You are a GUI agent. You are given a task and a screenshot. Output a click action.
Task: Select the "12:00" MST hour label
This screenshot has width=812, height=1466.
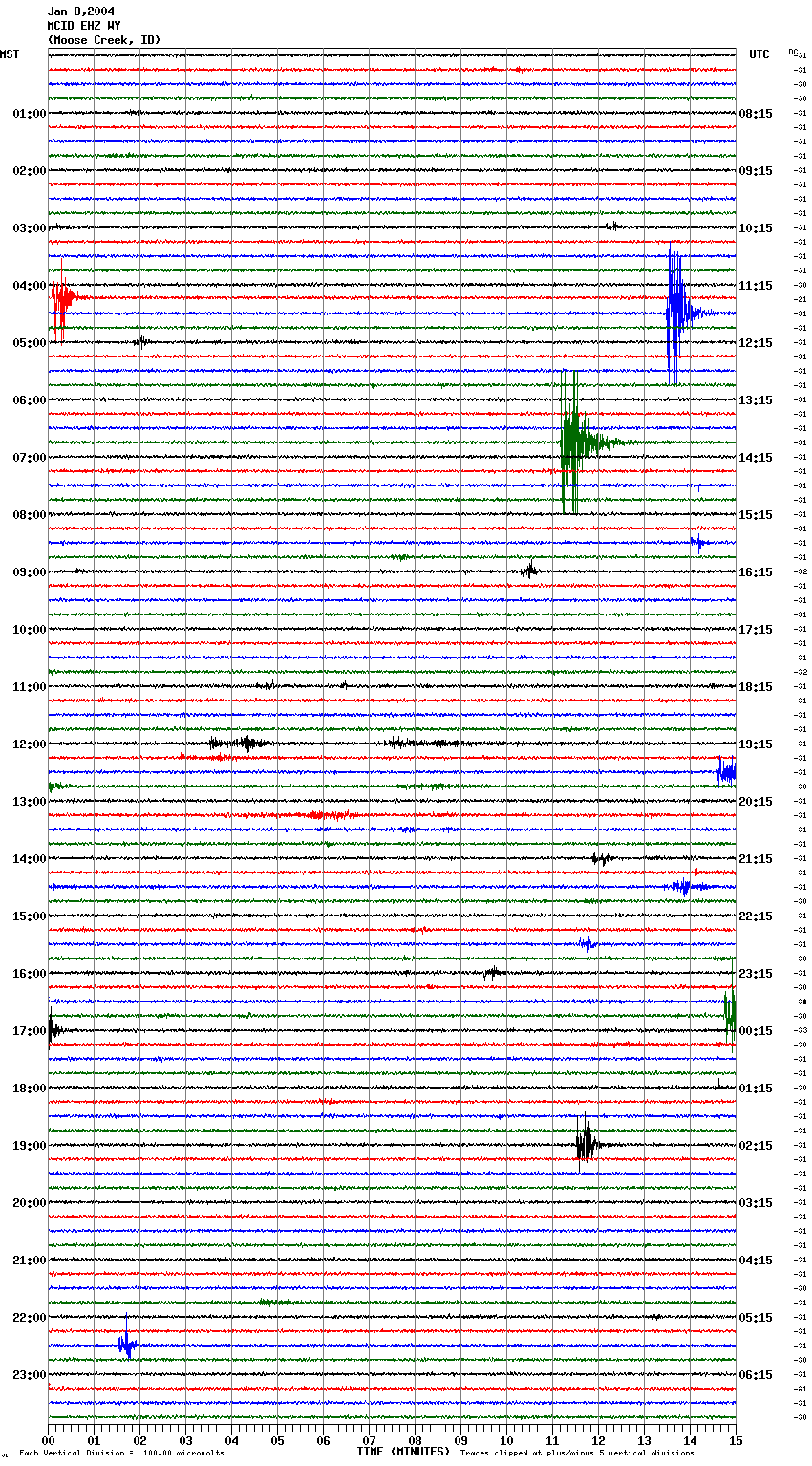[x=30, y=744]
